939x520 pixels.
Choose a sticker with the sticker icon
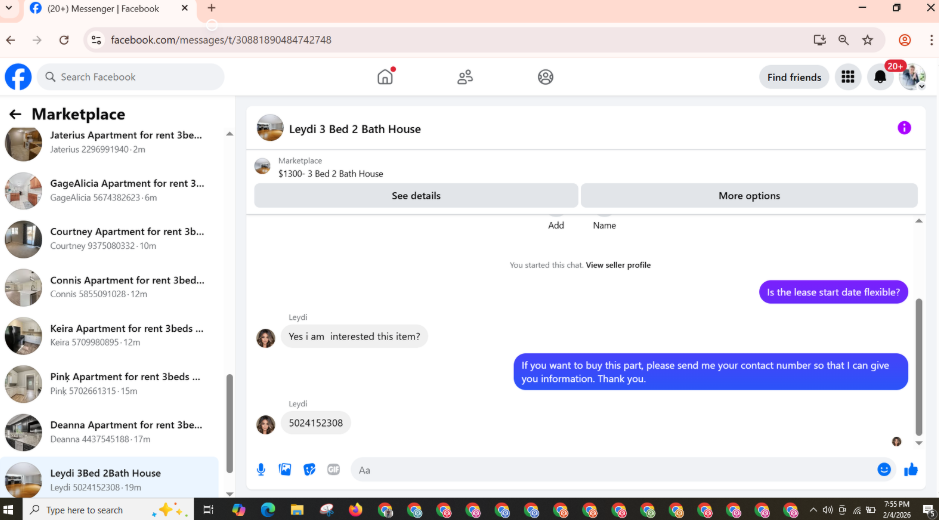[309, 470]
